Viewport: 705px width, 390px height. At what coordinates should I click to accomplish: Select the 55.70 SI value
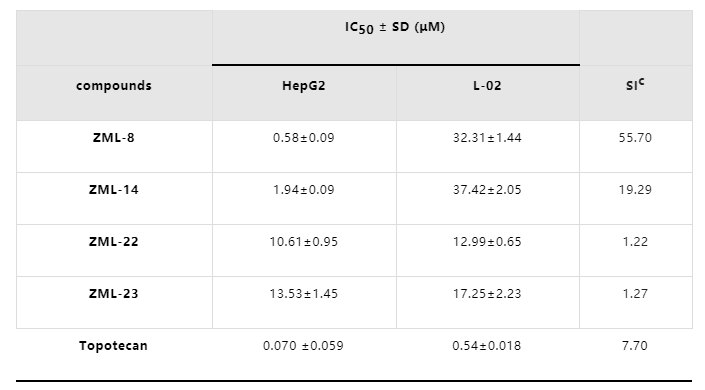[x=635, y=138]
